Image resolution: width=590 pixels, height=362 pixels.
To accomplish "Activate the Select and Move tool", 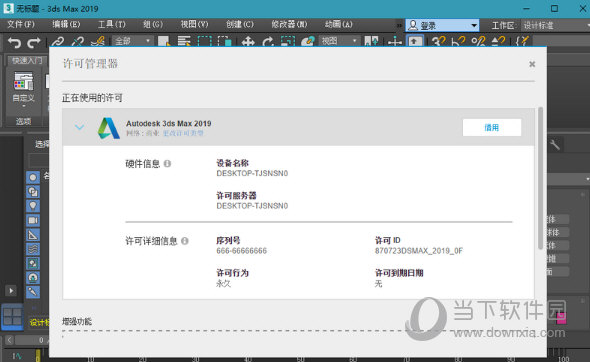I will [x=248, y=41].
